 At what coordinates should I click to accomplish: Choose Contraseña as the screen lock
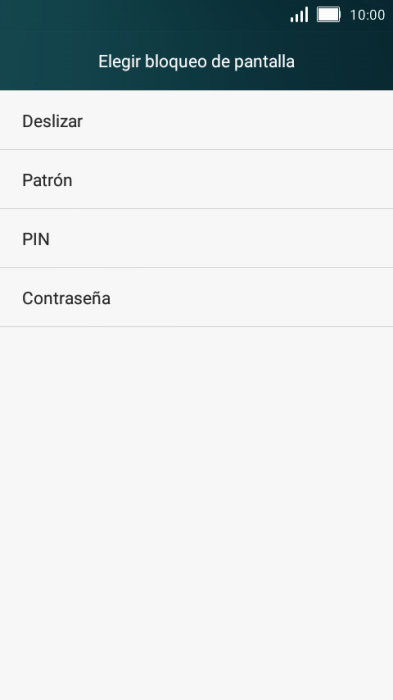196,297
